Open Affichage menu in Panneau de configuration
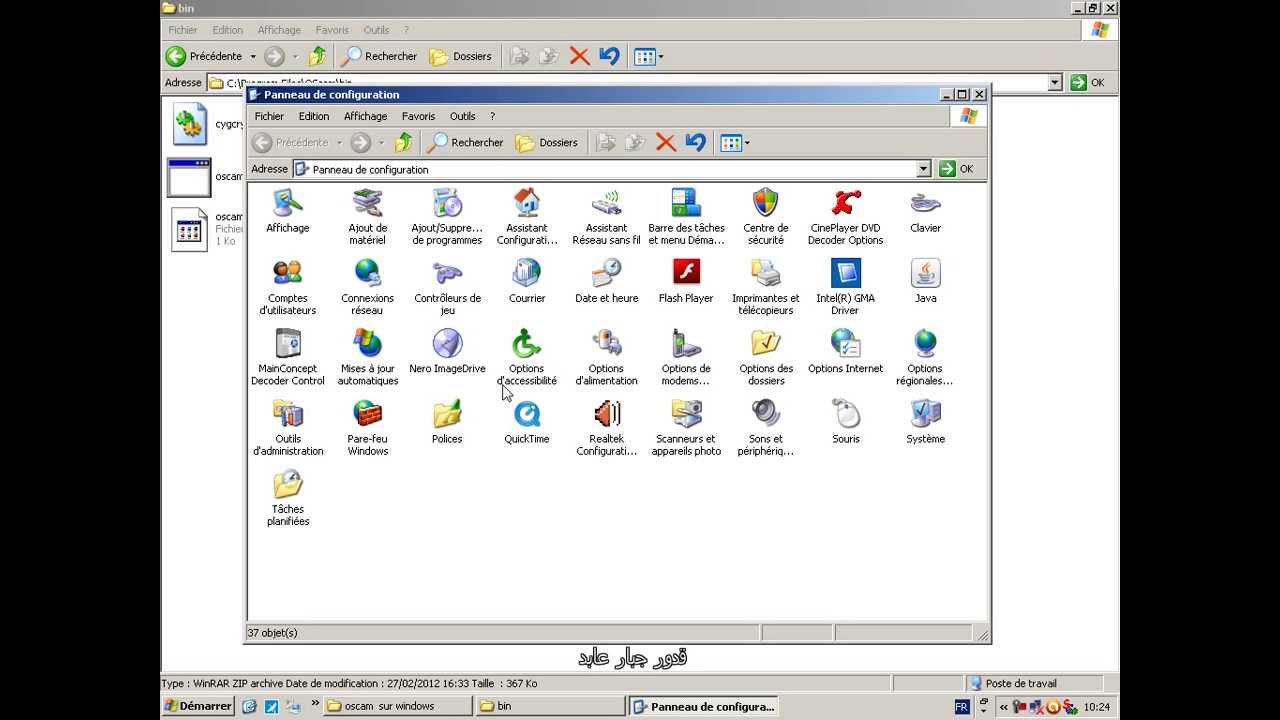Screen dimensions: 1280x720 pos(365,116)
